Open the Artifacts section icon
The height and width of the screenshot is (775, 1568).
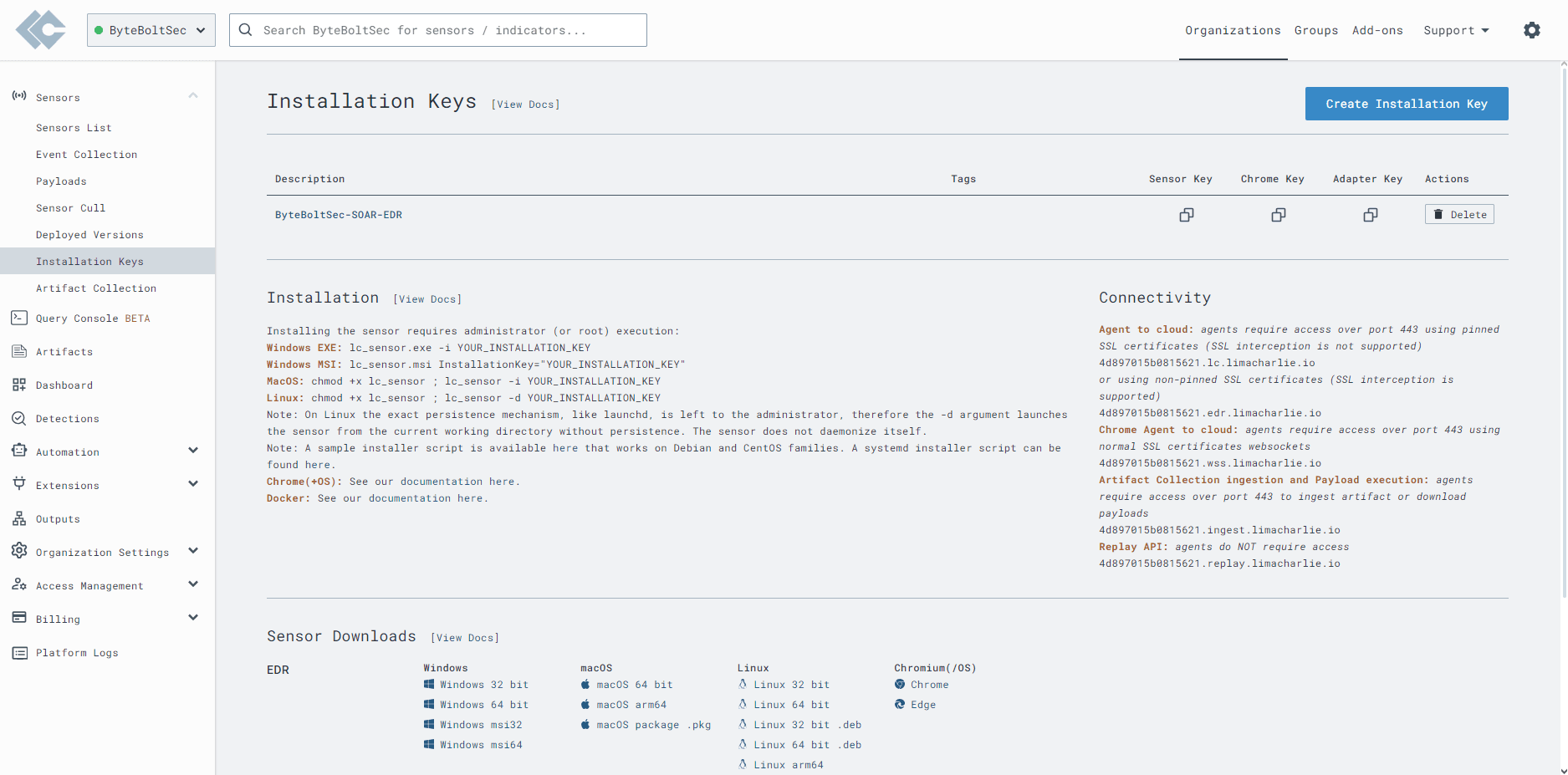[19, 351]
